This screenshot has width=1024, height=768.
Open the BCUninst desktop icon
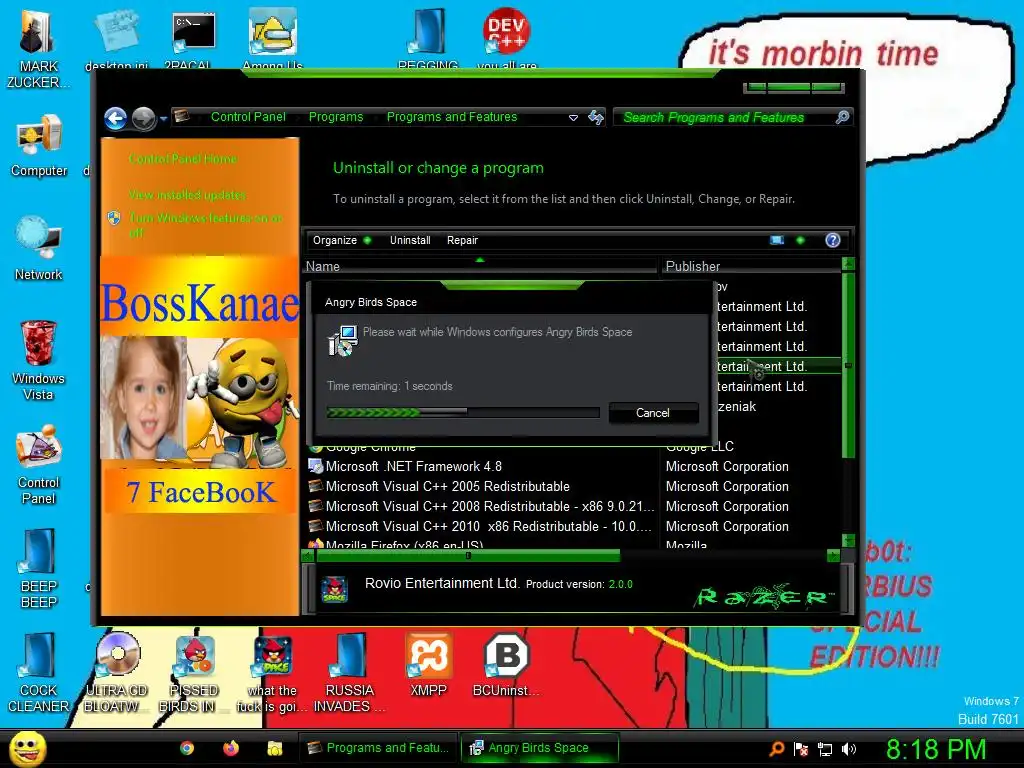[506, 665]
